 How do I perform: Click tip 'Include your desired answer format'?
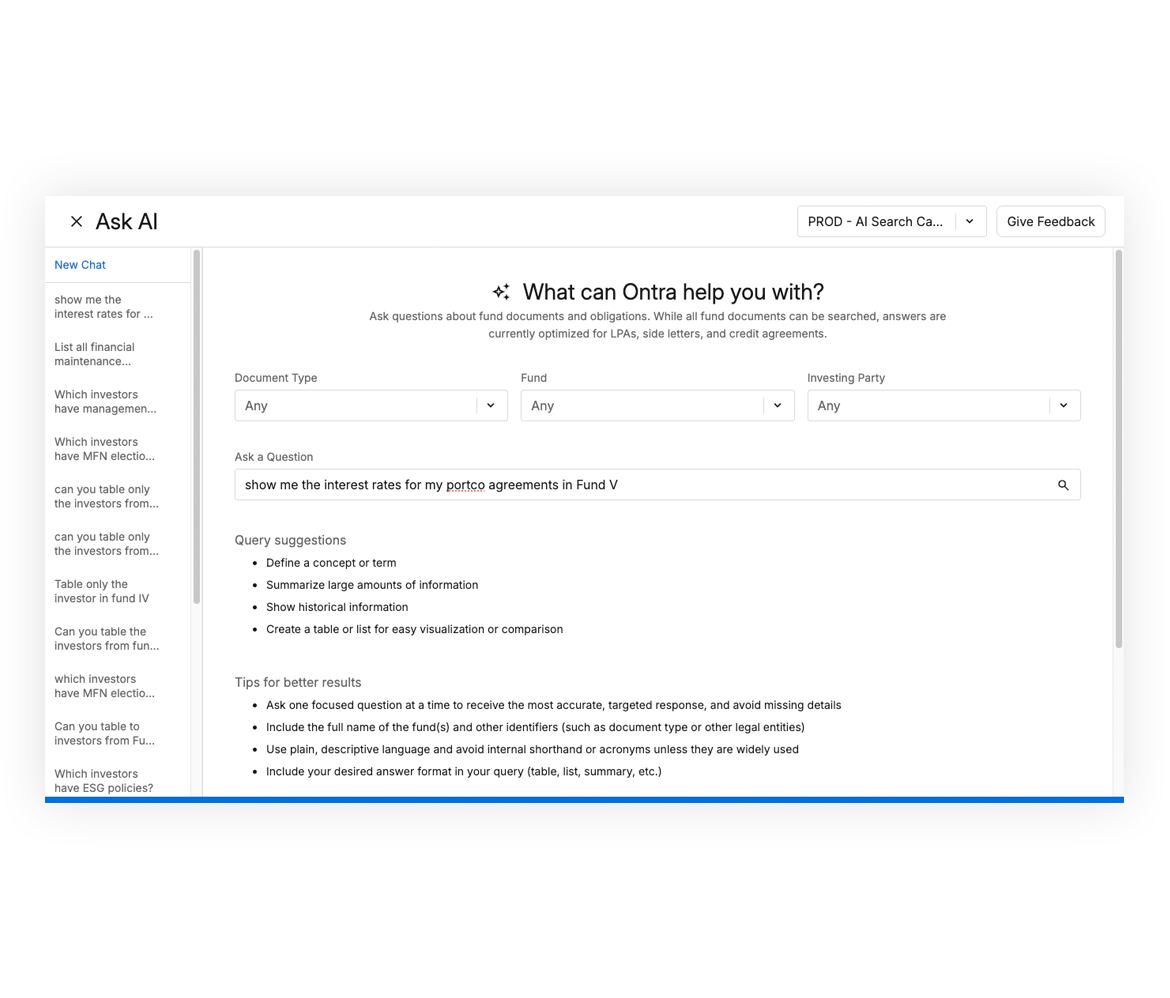click(x=464, y=772)
